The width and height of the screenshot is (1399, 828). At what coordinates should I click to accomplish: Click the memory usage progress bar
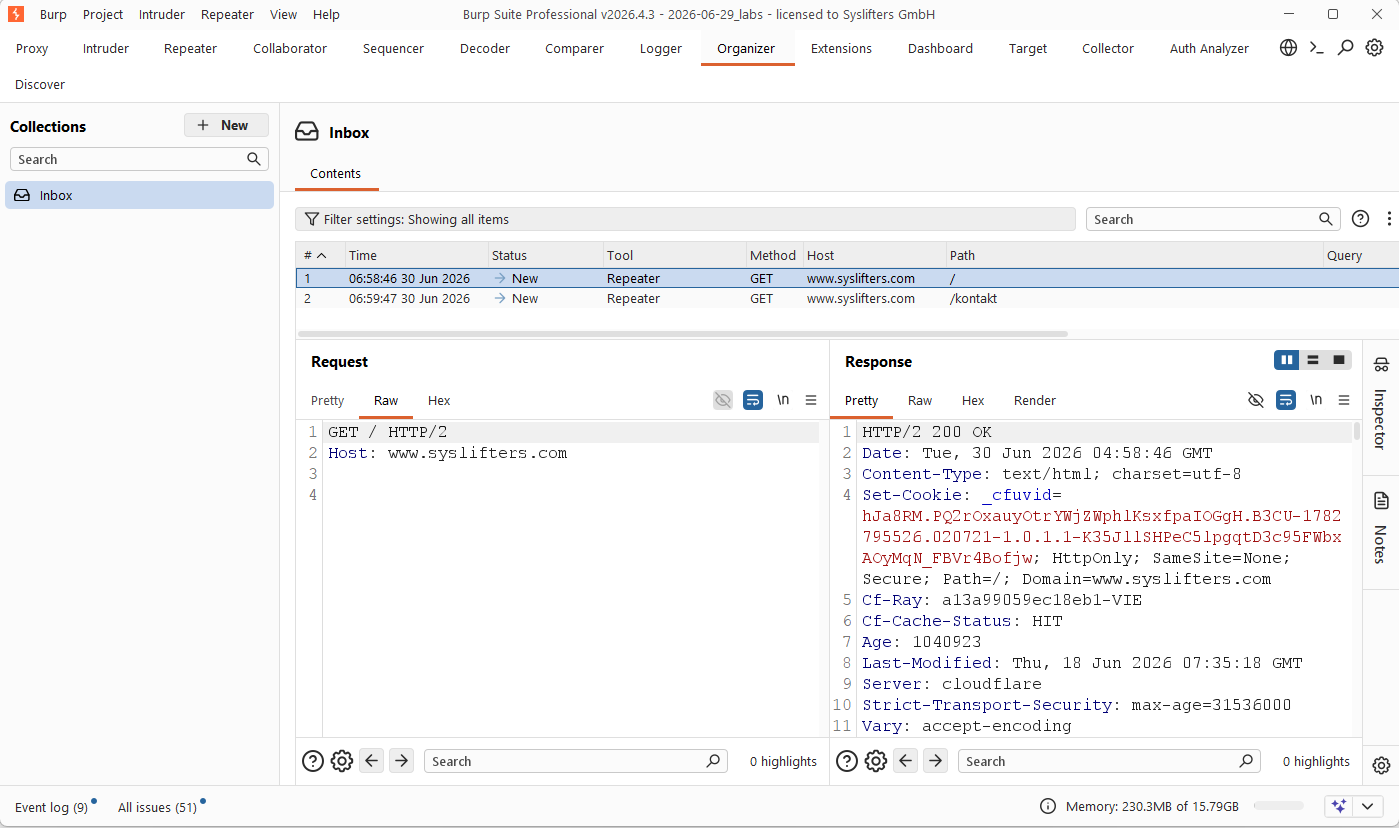[x=1278, y=806]
